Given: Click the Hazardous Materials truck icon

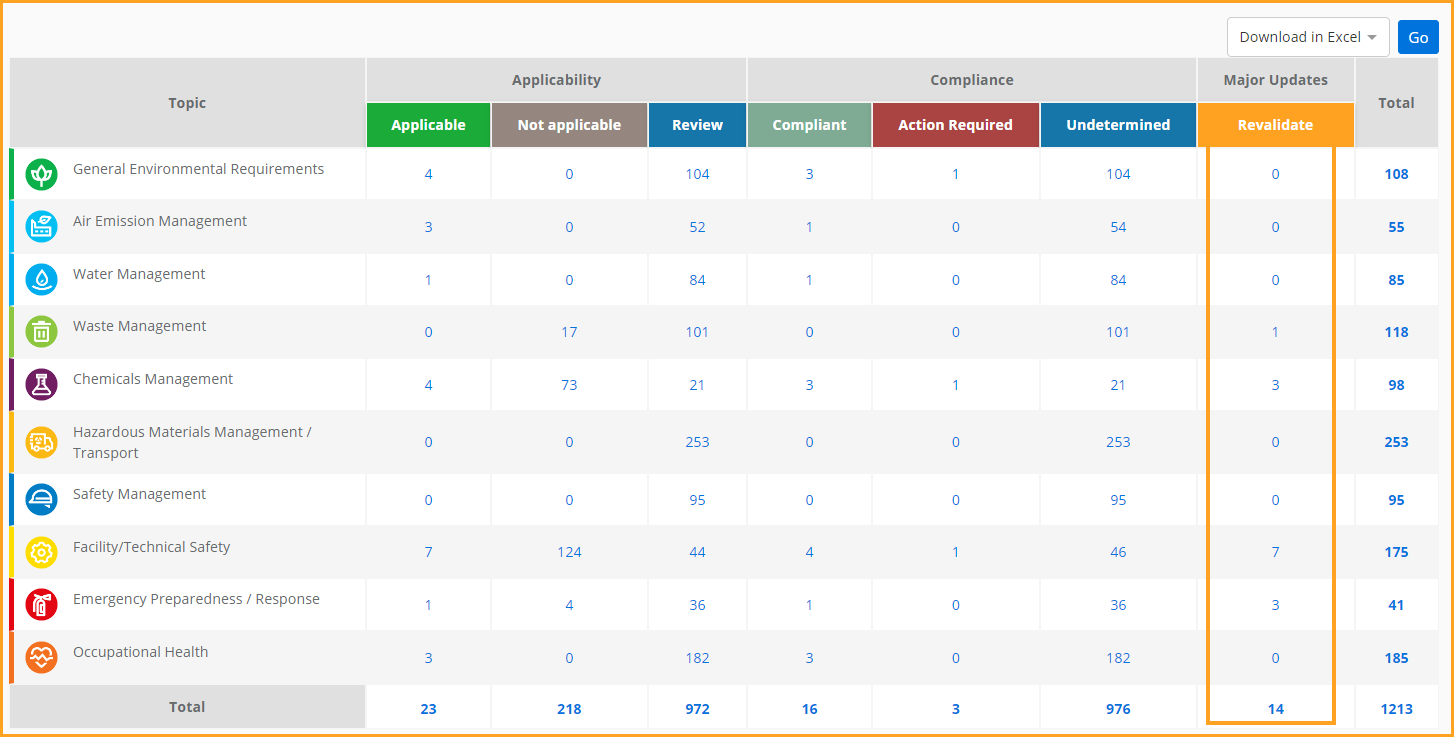Looking at the screenshot, I should pos(41,442).
